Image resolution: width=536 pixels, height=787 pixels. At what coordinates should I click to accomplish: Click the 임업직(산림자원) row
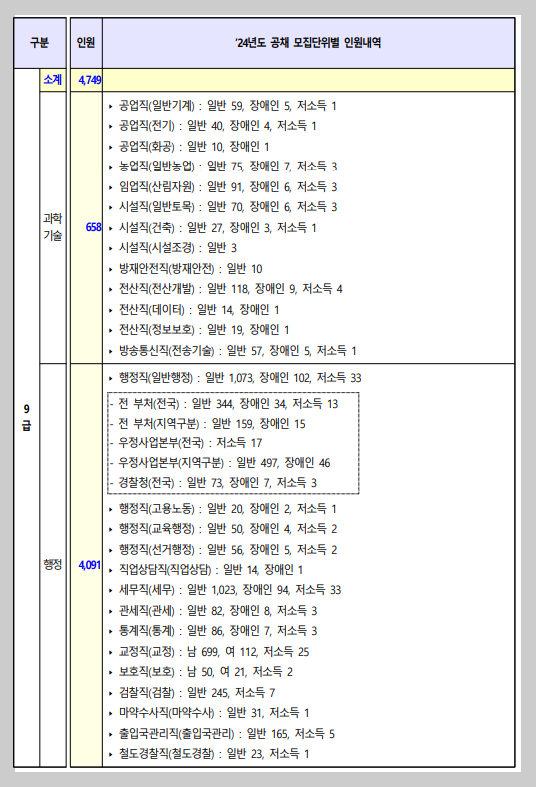click(x=222, y=187)
